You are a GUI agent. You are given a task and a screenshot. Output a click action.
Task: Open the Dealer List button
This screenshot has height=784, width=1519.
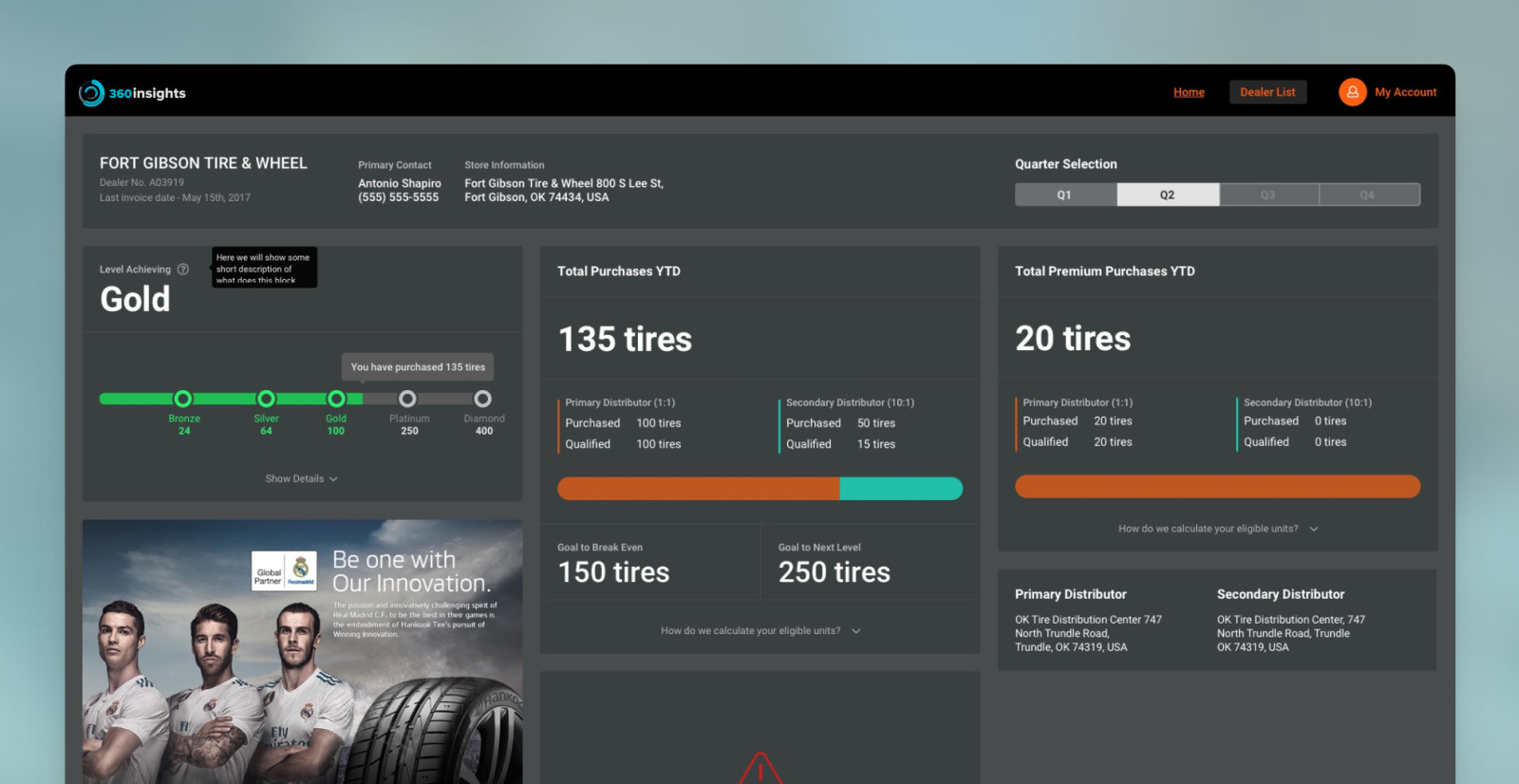pos(1267,92)
